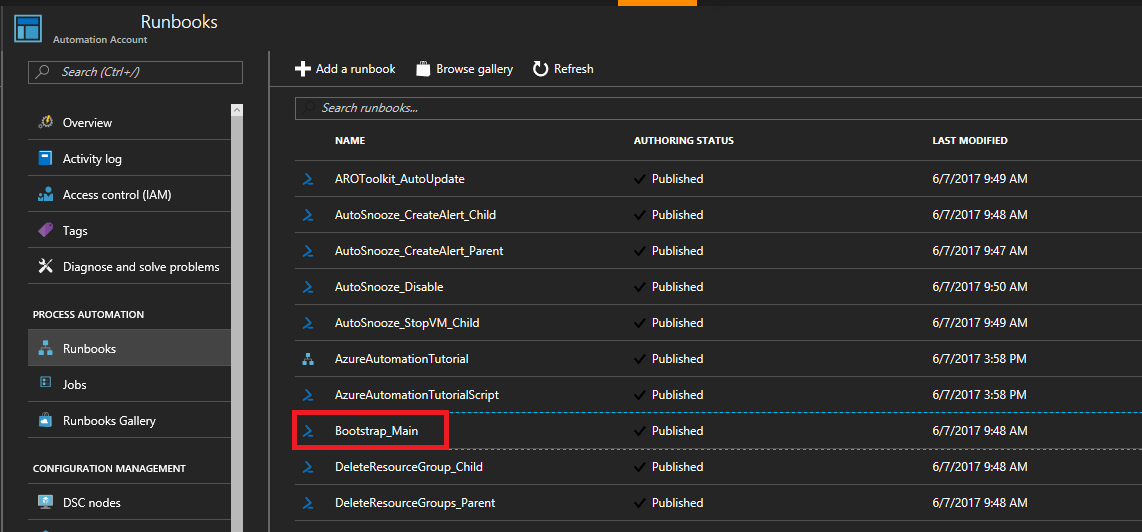Click the Runbooks Gallery icon

point(45,420)
